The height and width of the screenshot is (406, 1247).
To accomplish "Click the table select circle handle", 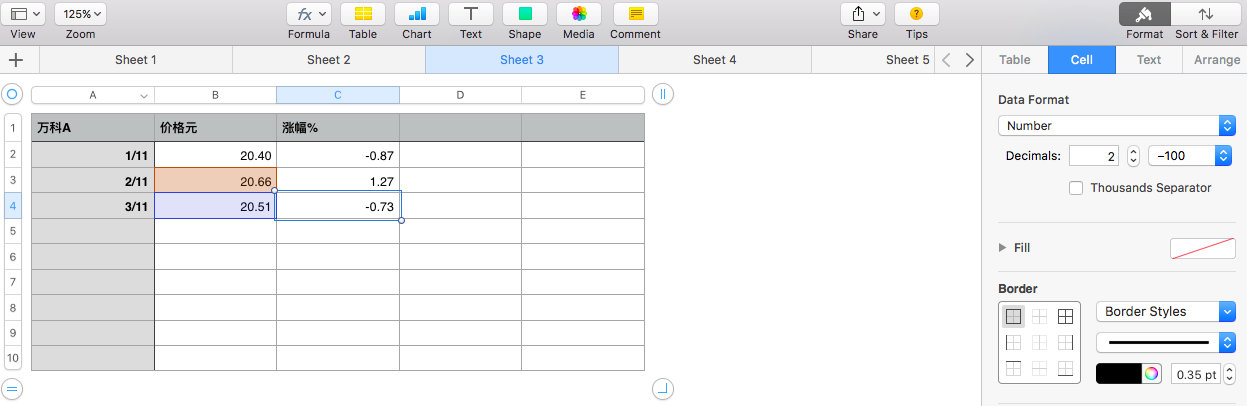I will click(12, 95).
